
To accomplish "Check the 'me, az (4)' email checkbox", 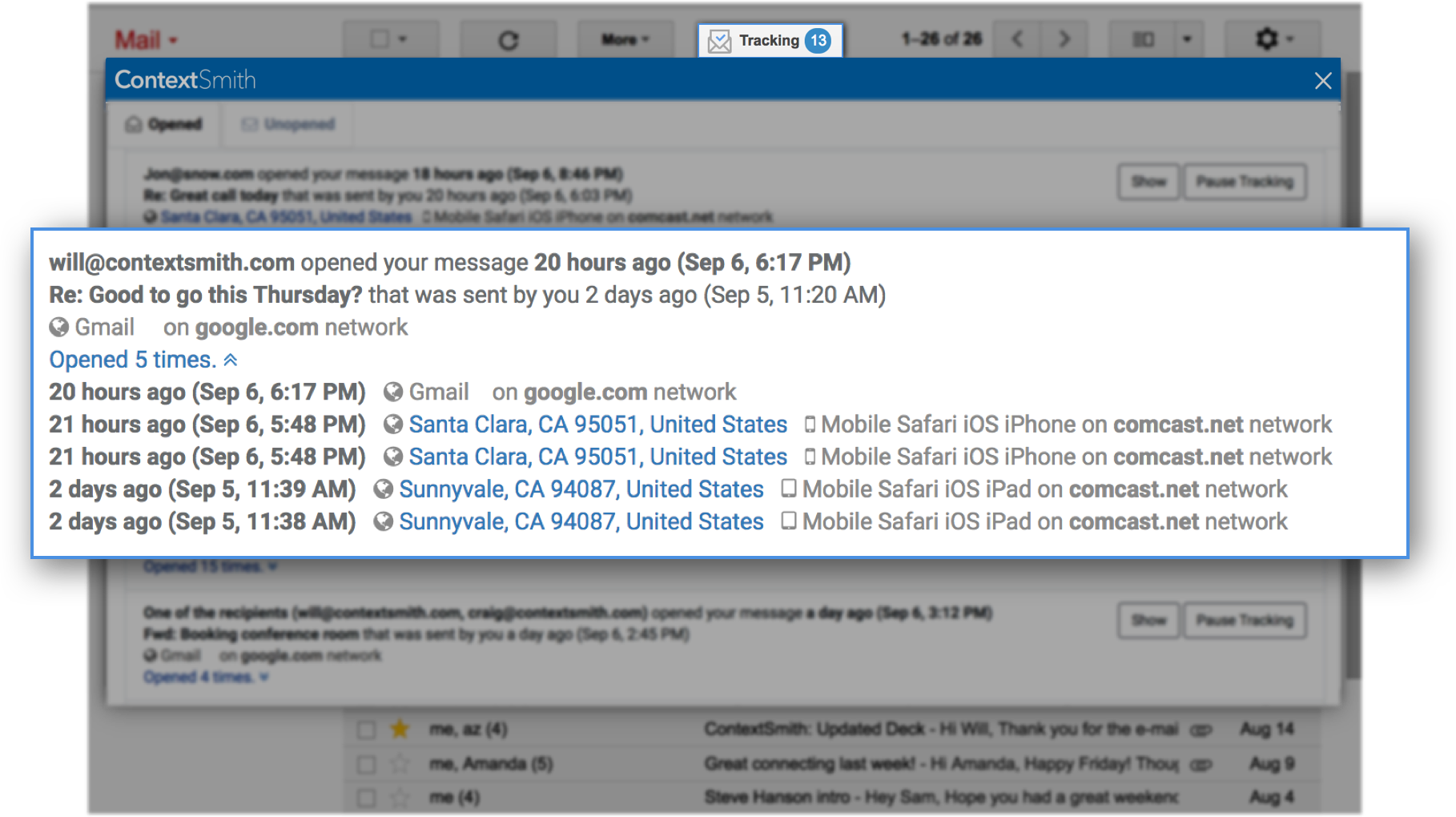I will coord(367,730).
